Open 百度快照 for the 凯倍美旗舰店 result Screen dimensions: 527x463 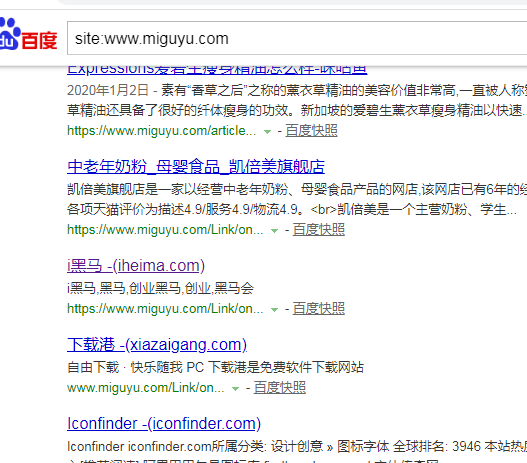(x=319, y=230)
